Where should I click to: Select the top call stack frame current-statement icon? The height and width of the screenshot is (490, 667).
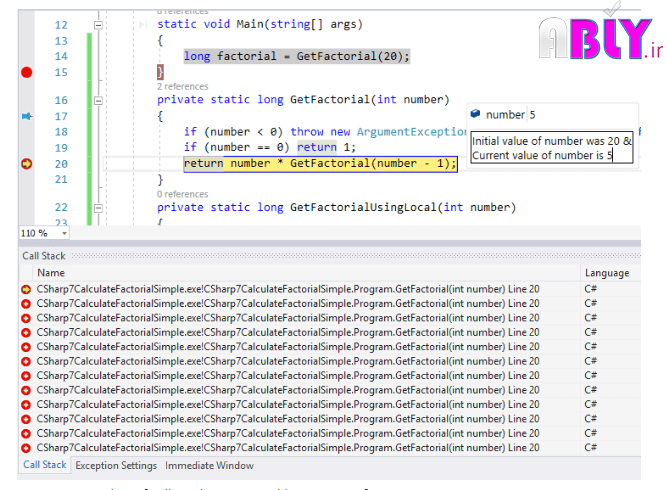click(26, 289)
